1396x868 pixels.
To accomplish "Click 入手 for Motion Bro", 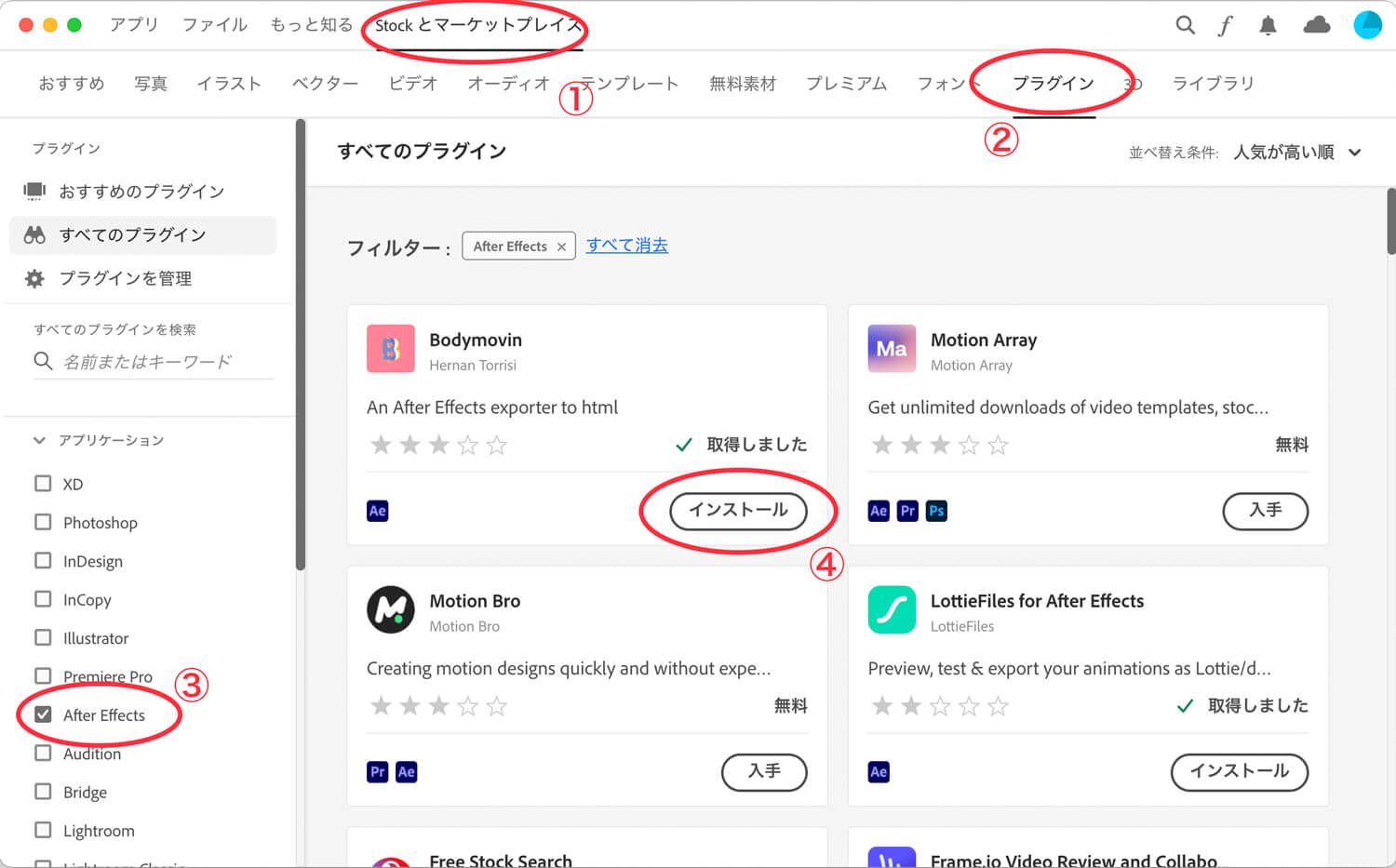I will [x=764, y=772].
